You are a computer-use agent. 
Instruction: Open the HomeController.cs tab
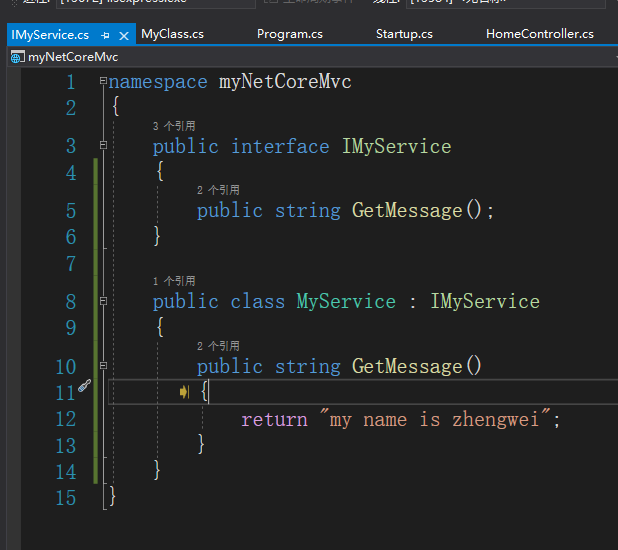(x=540, y=34)
